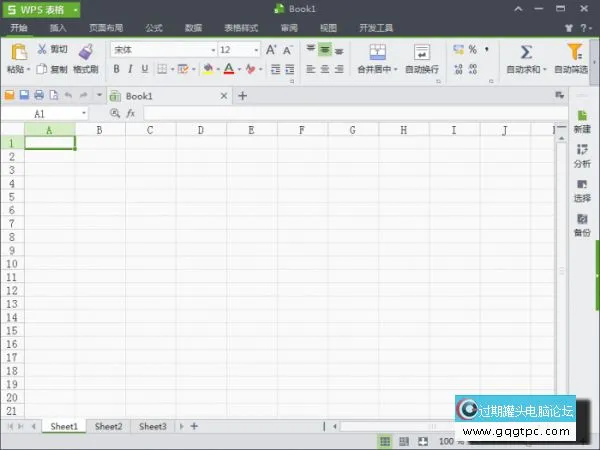This screenshot has height=450, width=600.
Task: Switch to the Insert (插入) ribbon tab
Action: [x=58, y=28]
